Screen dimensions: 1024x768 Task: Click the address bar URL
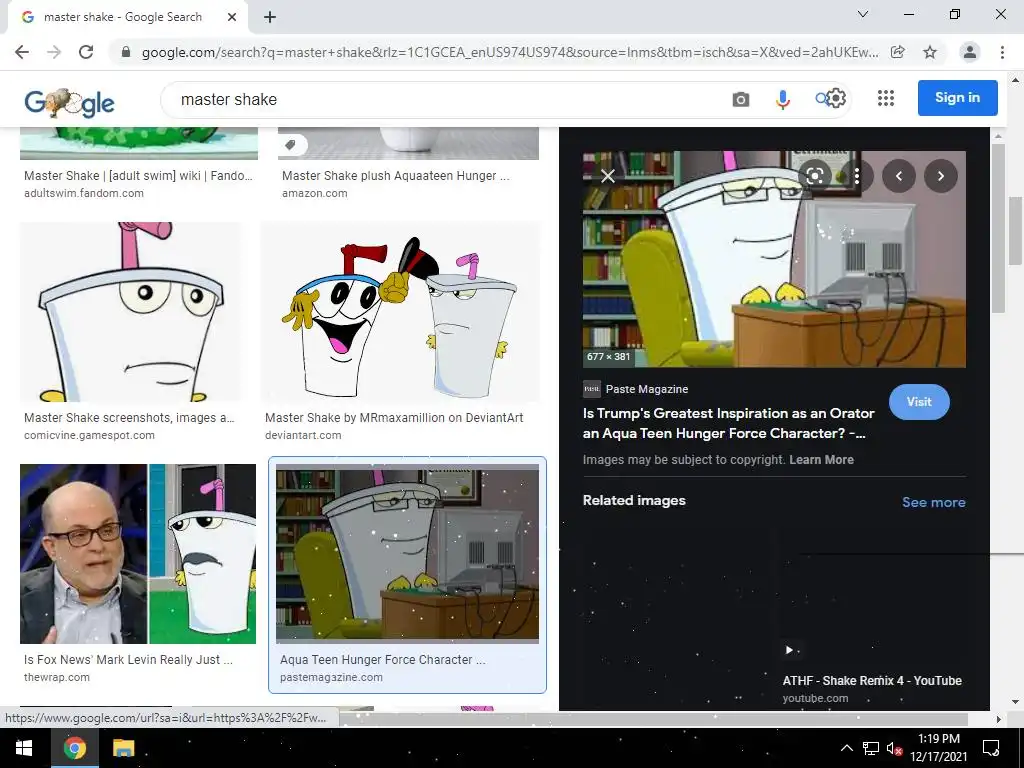509,52
